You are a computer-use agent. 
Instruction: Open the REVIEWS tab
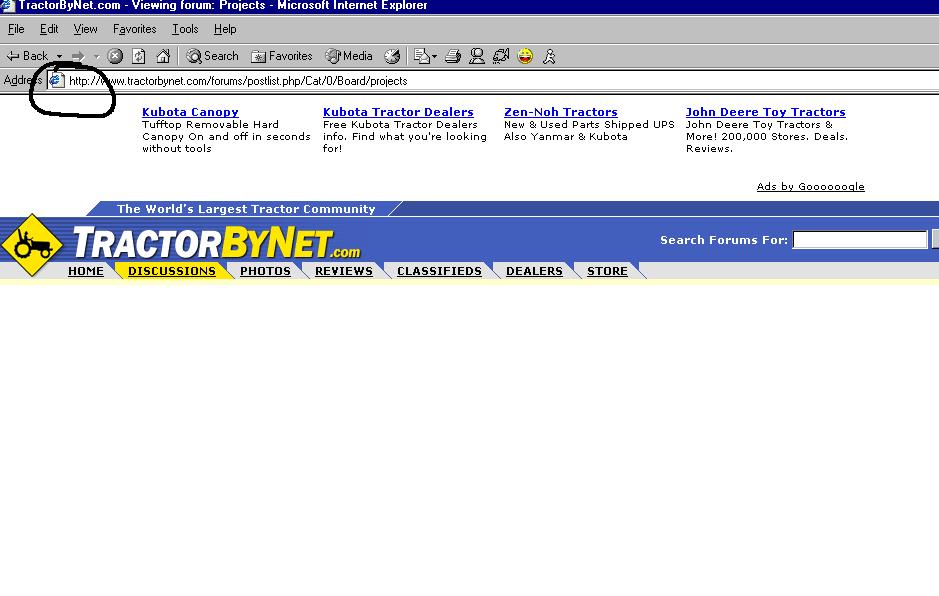[344, 271]
